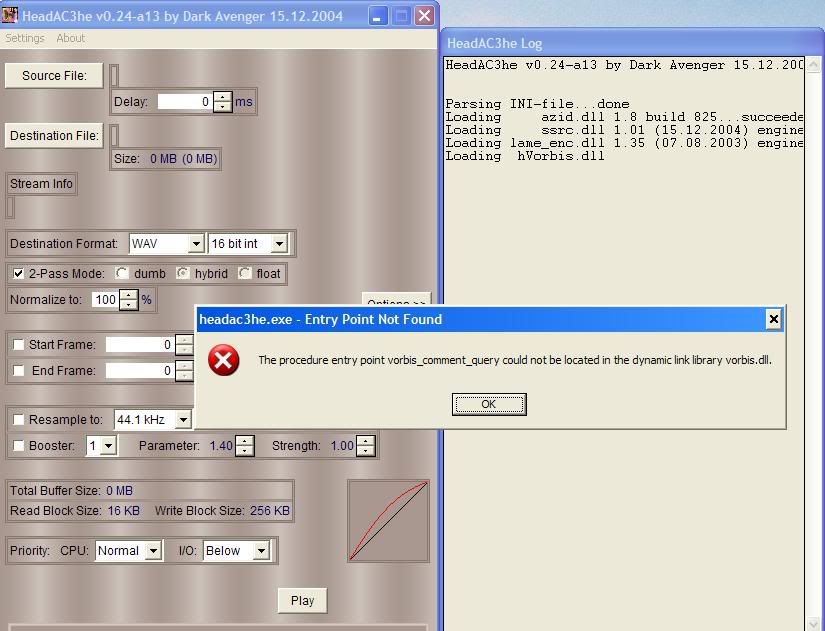Screen dimensions: 825x631
Task: Click the azid.dll log line
Action: pos(624,117)
